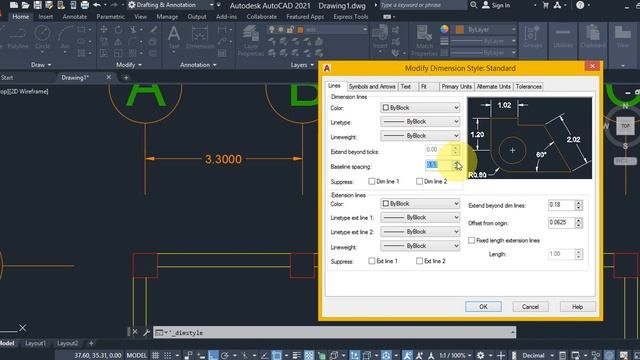The height and width of the screenshot is (360, 640).
Task: Toggle Suppress Ext line 1 checkbox
Action: click(x=371, y=261)
